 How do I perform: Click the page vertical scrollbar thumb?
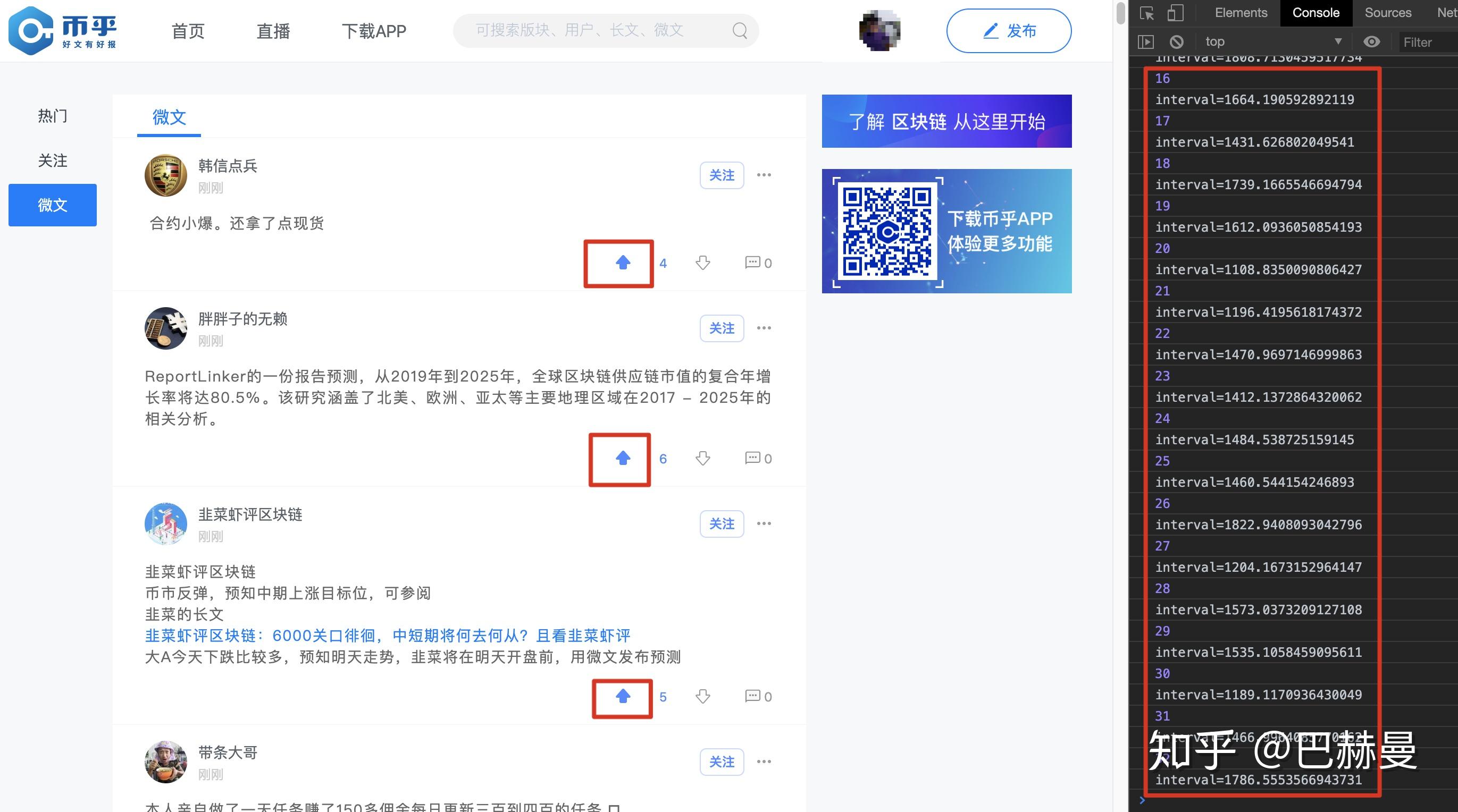click(x=1120, y=14)
